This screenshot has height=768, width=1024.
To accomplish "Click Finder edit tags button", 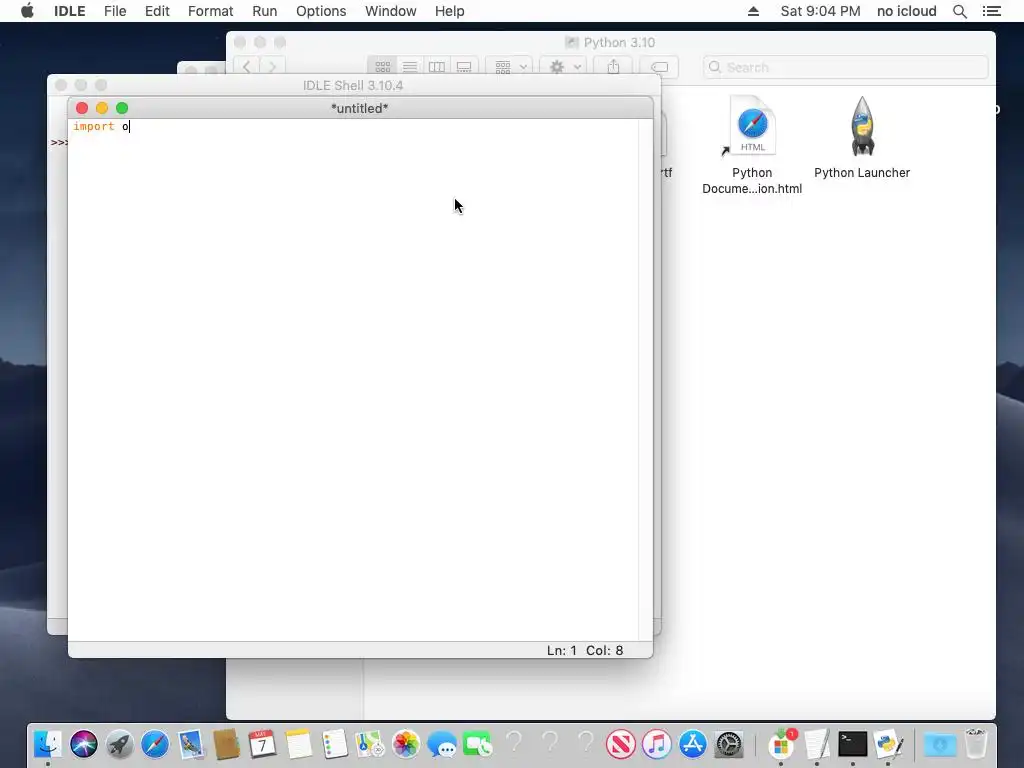I will click(x=660, y=67).
